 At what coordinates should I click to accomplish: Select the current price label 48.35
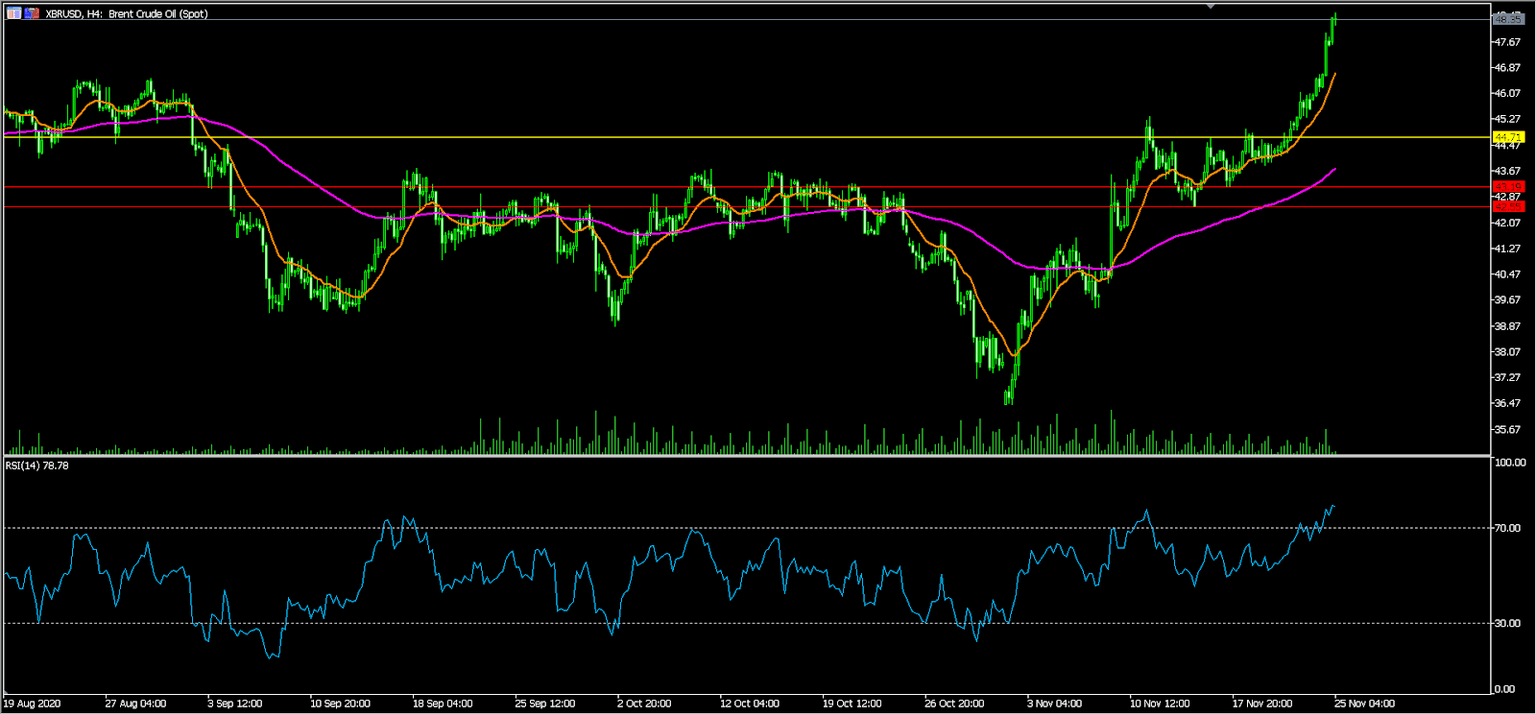(1507, 19)
